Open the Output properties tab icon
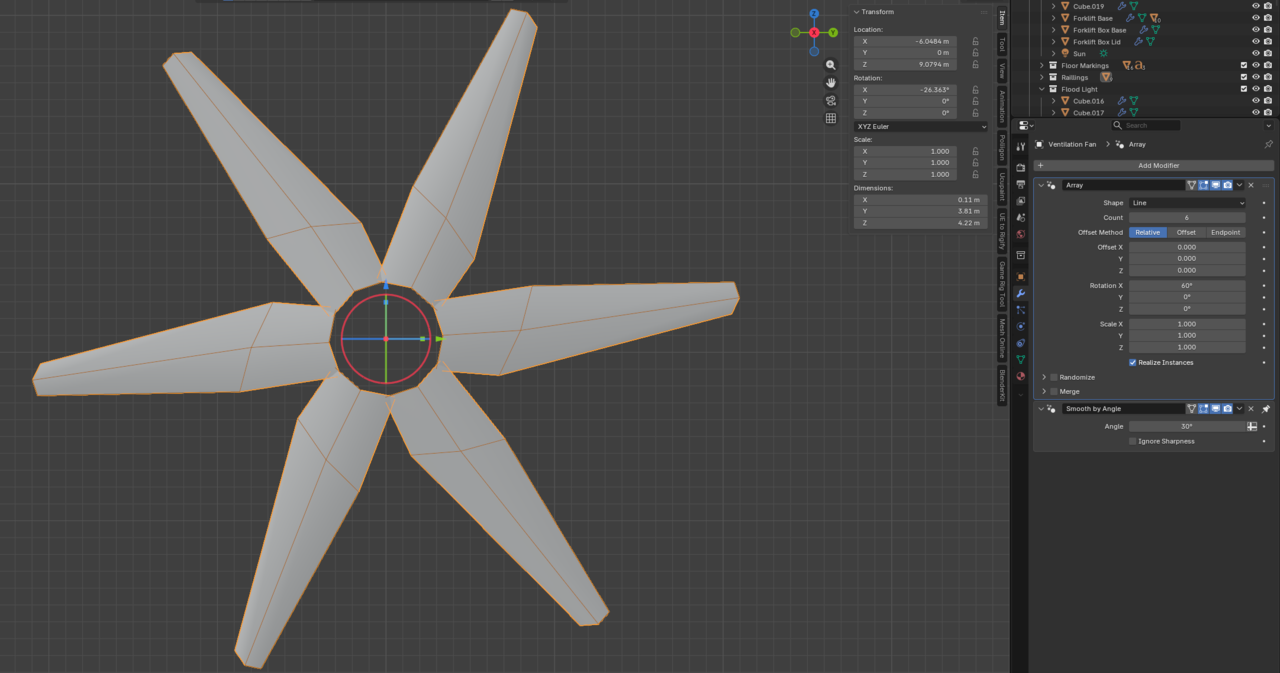1280x673 pixels. 1020,184
